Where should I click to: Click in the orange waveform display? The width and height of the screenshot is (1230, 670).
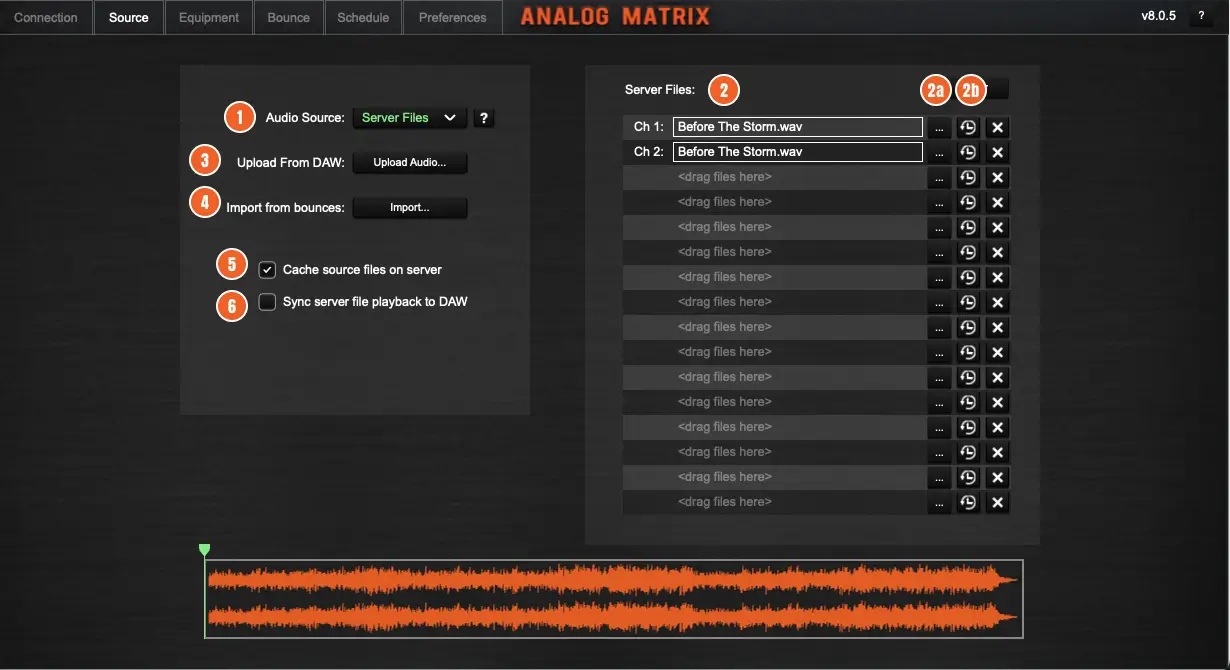pos(614,598)
